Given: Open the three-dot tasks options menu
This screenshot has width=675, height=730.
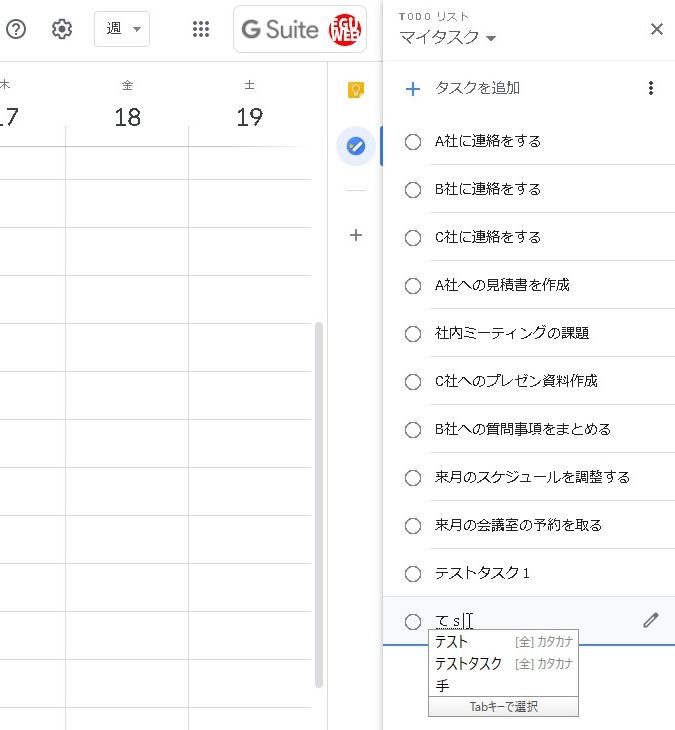Looking at the screenshot, I should point(651,88).
